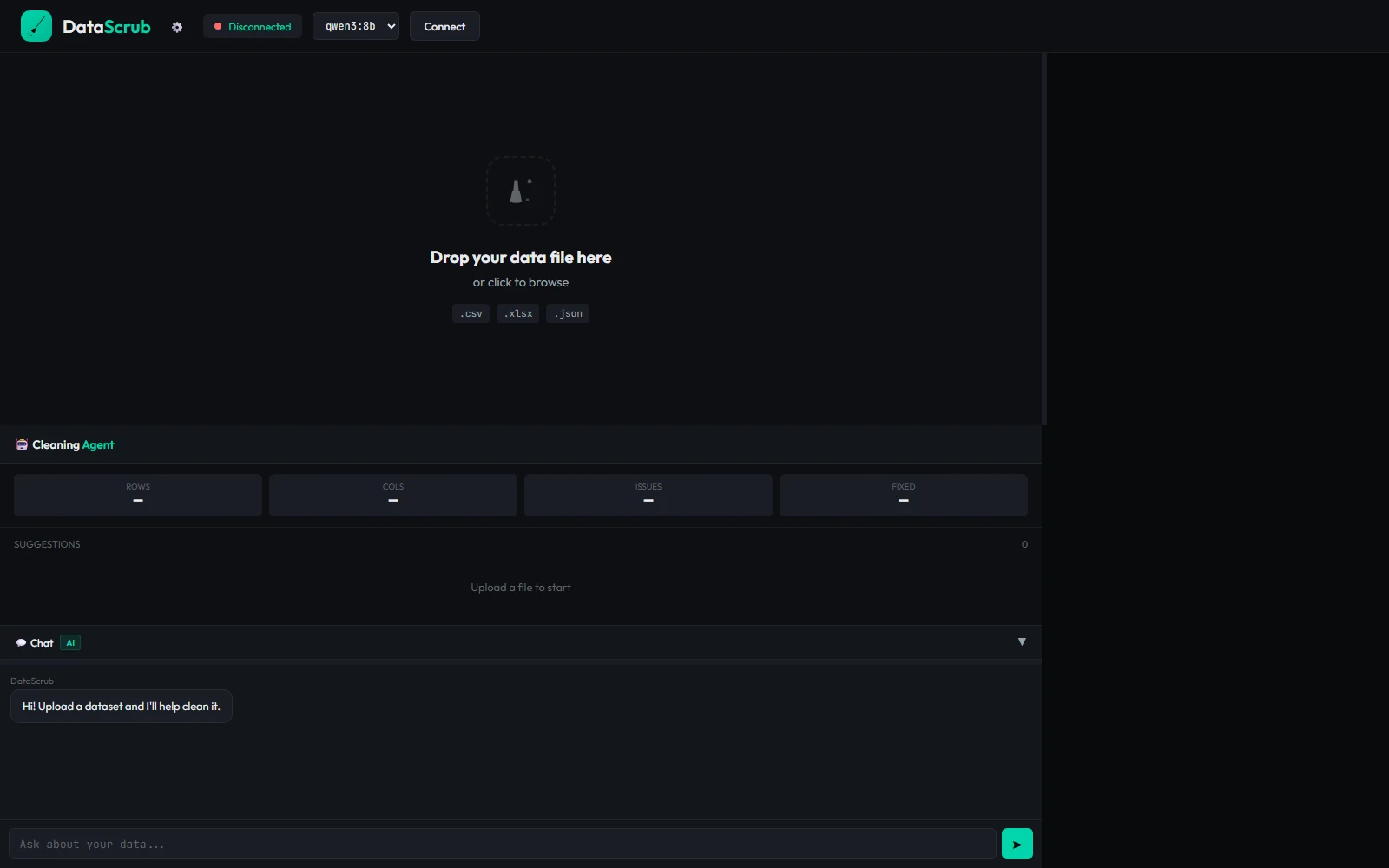Click the SUGGESTIONS section label

(47, 544)
